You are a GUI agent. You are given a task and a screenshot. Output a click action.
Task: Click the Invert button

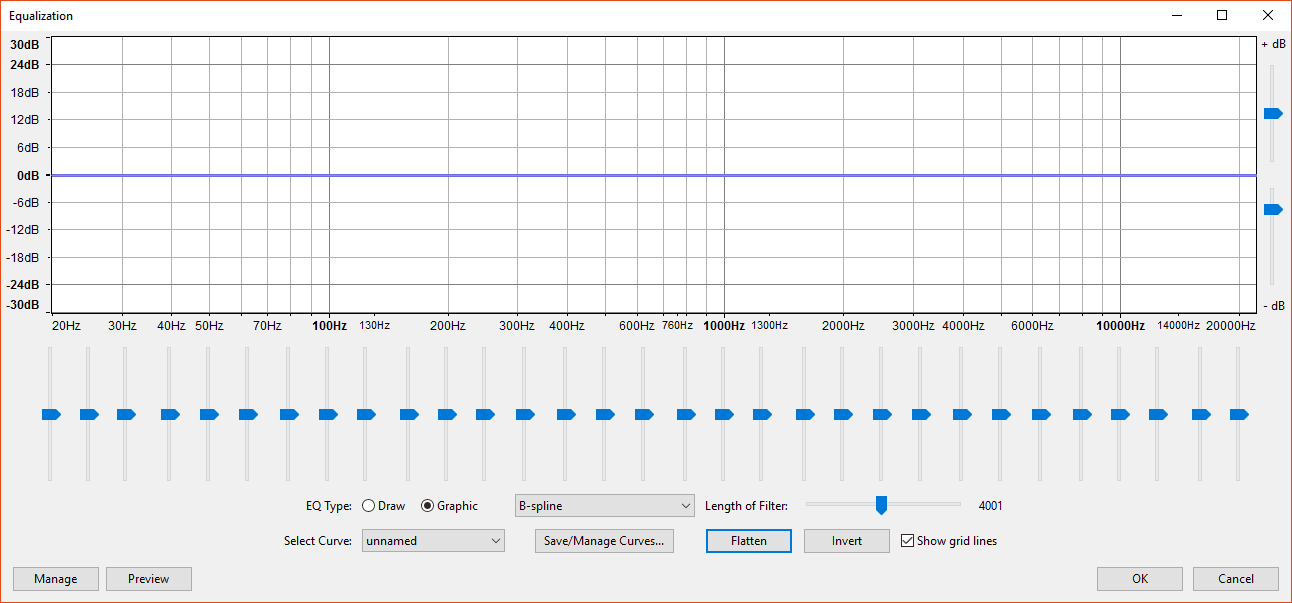[847, 541]
